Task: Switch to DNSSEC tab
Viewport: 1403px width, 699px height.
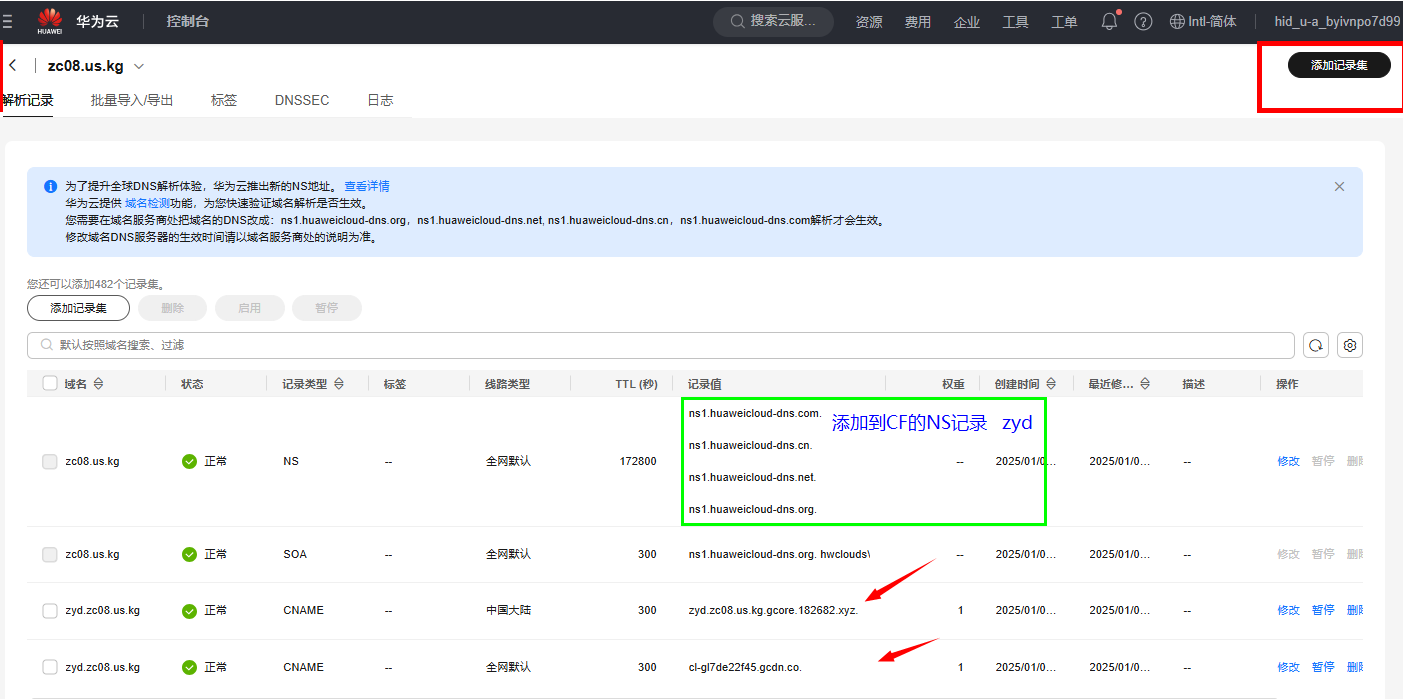Action: pyautogui.click(x=302, y=100)
